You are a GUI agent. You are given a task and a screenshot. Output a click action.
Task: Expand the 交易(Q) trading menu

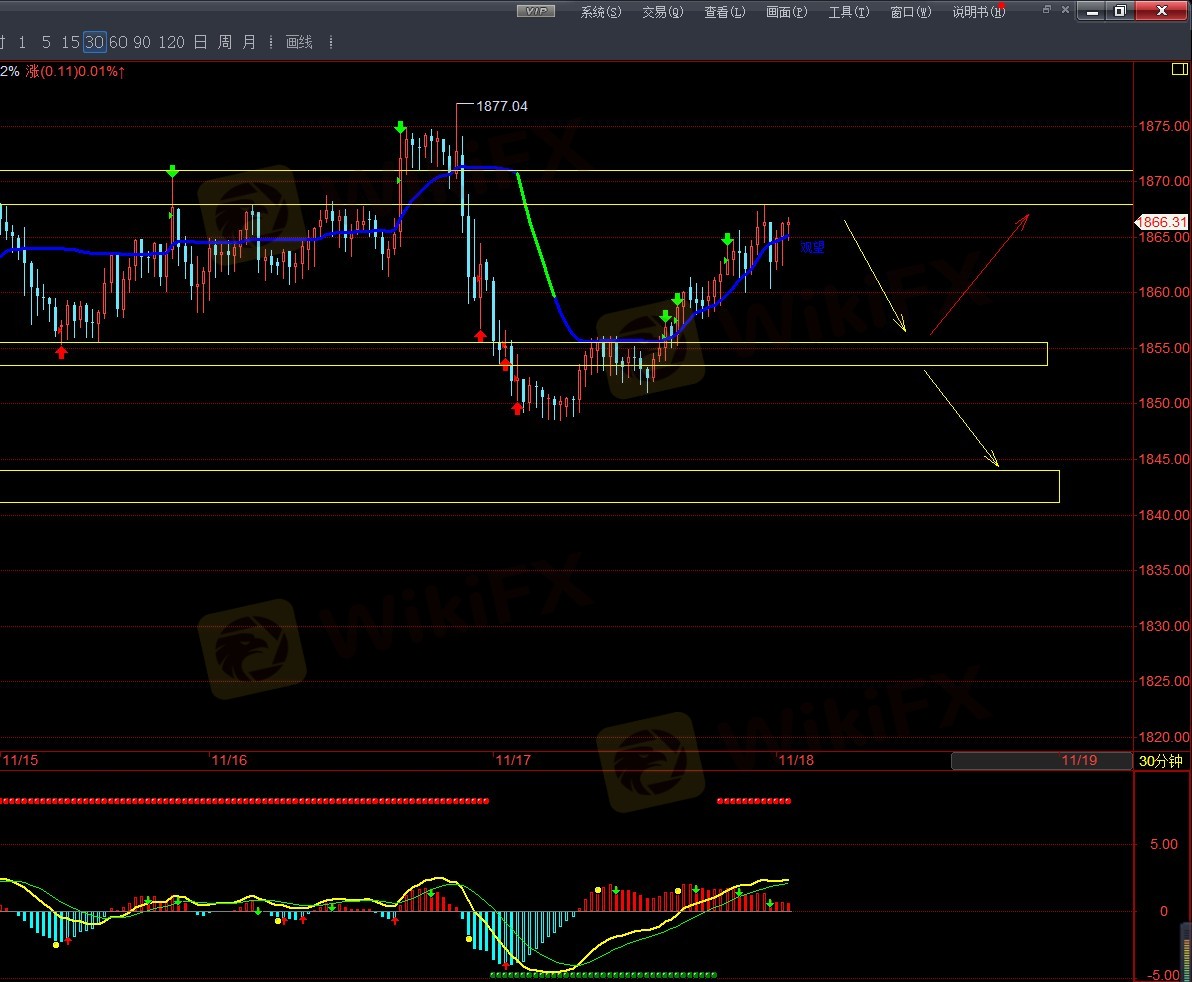tap(662, 12)
